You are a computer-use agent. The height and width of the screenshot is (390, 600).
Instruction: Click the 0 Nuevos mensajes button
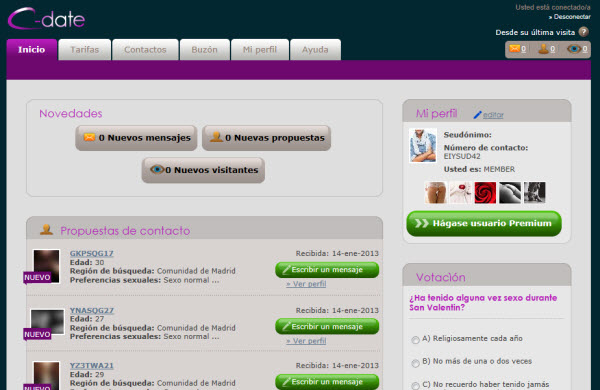tap(136, 138)
